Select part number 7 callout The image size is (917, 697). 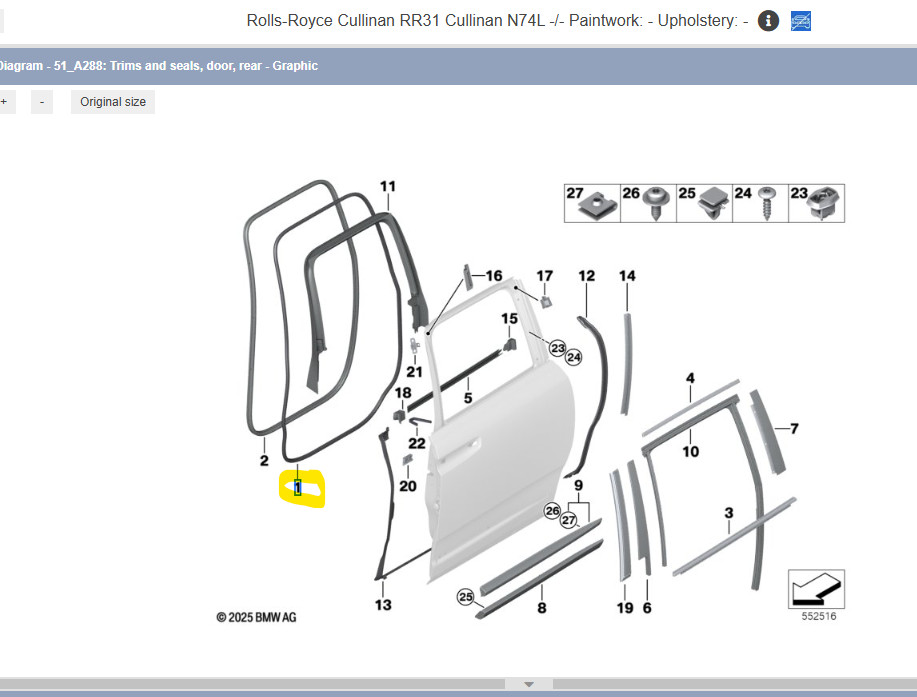794,429
